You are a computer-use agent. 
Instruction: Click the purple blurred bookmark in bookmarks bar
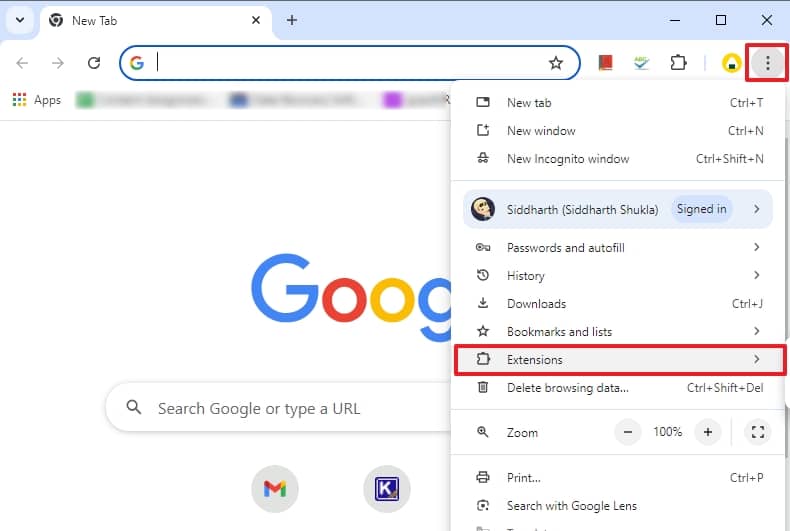pos(417,100)
